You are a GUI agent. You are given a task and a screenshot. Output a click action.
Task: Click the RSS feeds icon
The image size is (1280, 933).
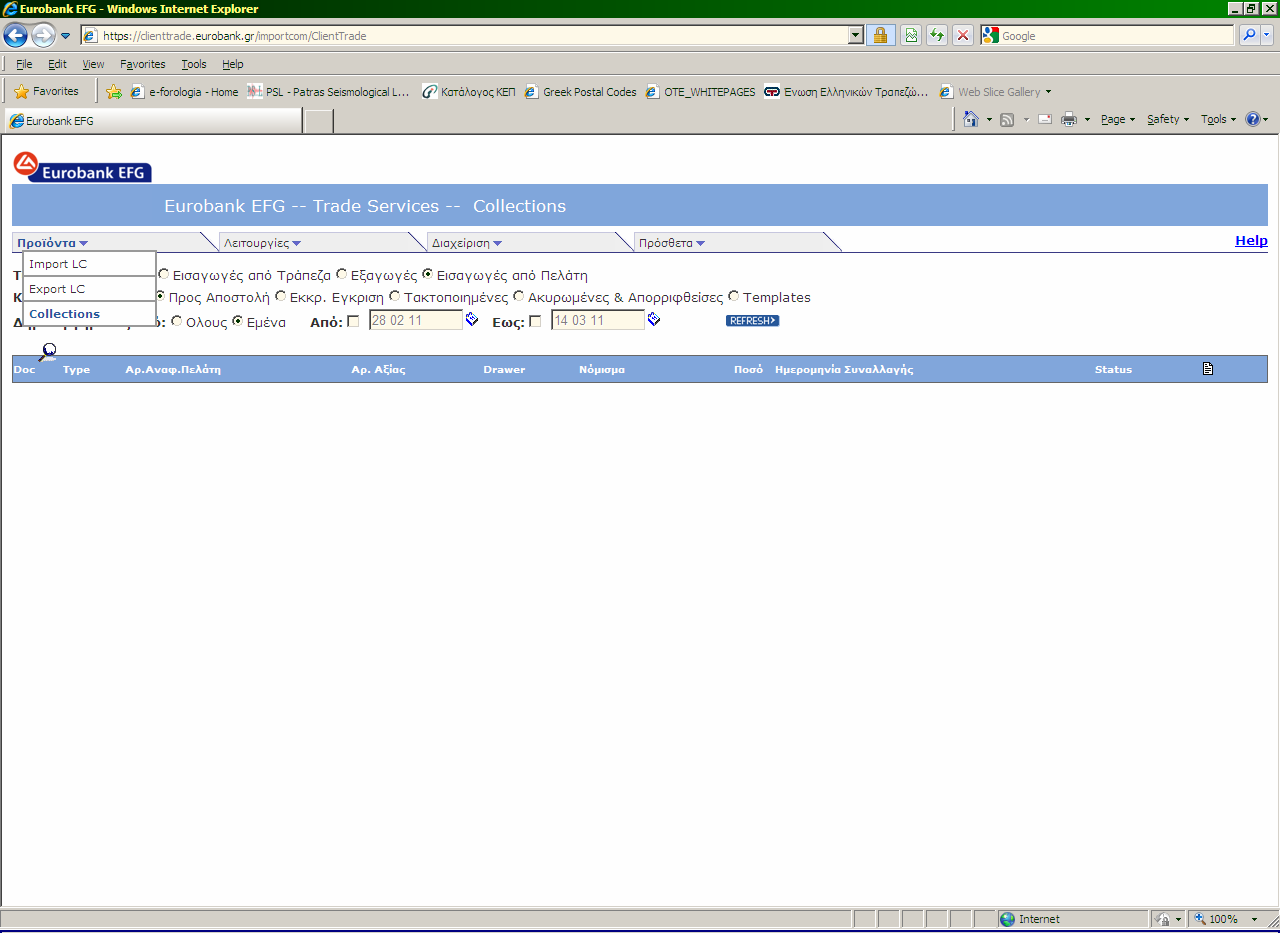(1007, 119)
